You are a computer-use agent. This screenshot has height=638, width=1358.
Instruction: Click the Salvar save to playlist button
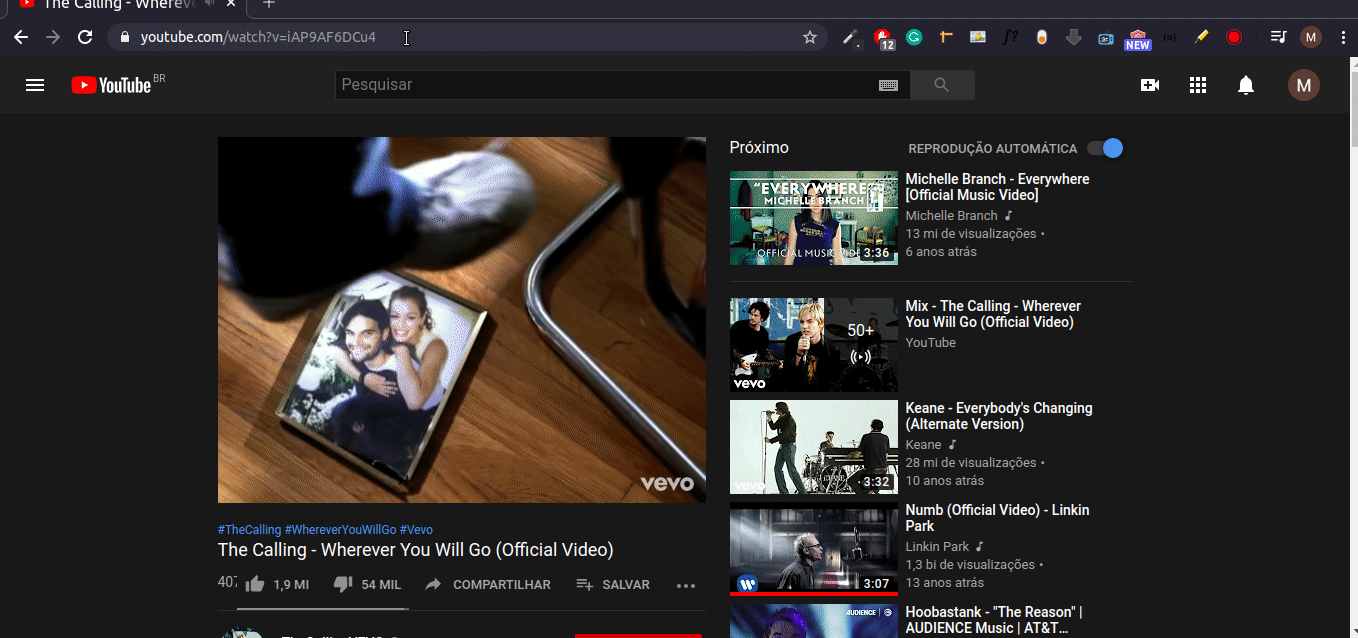(x=613, y=584)
